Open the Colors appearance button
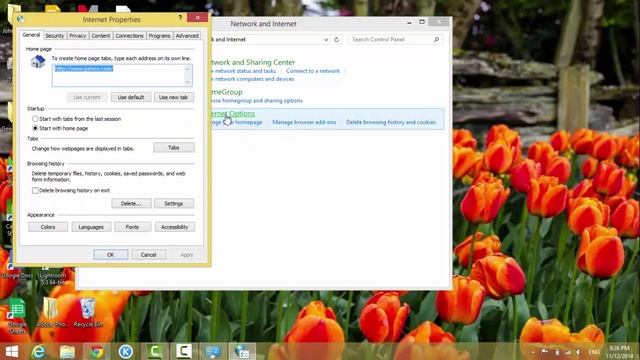 48,227
